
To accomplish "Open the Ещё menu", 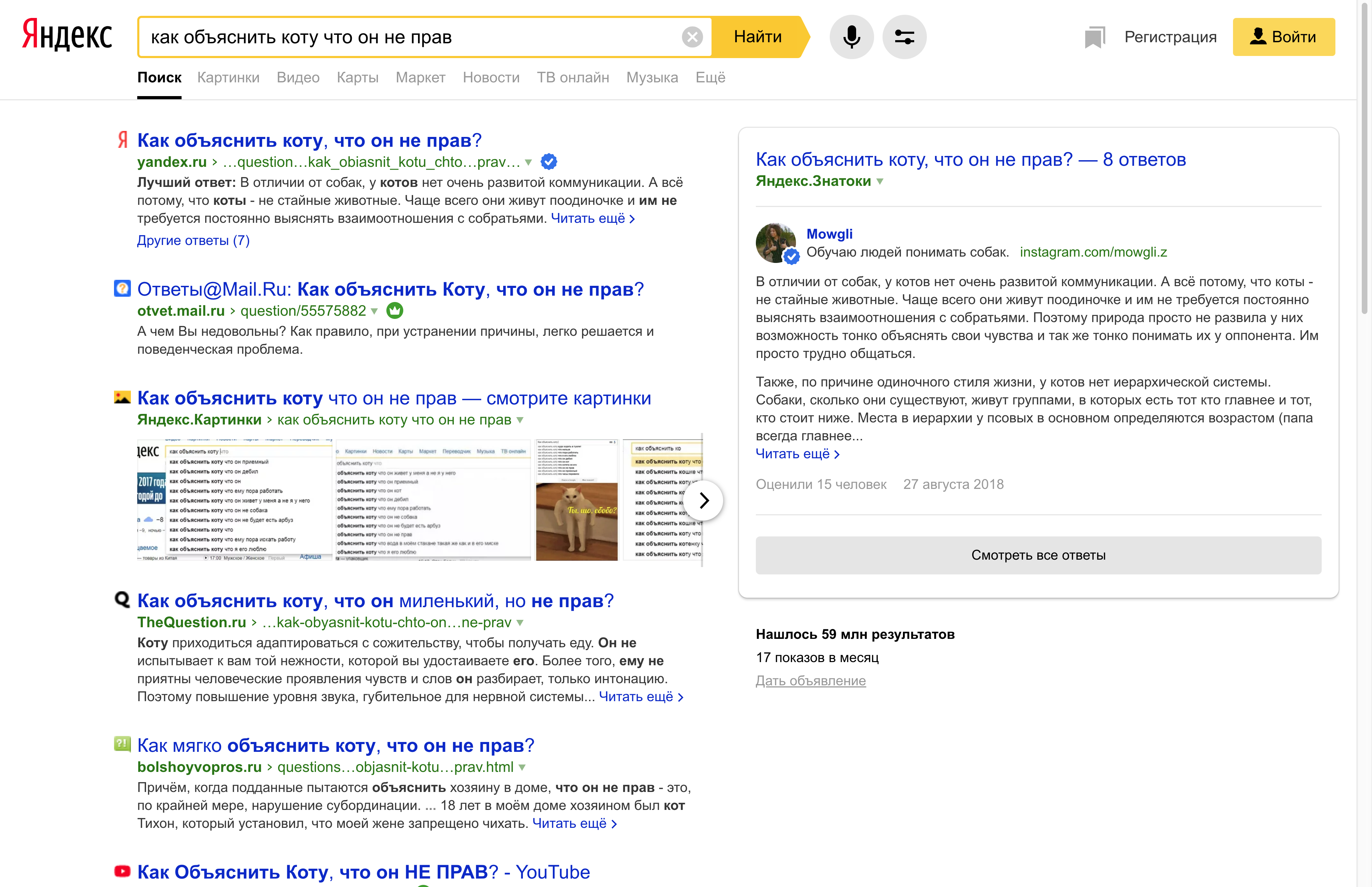I will tap(710, 78).
